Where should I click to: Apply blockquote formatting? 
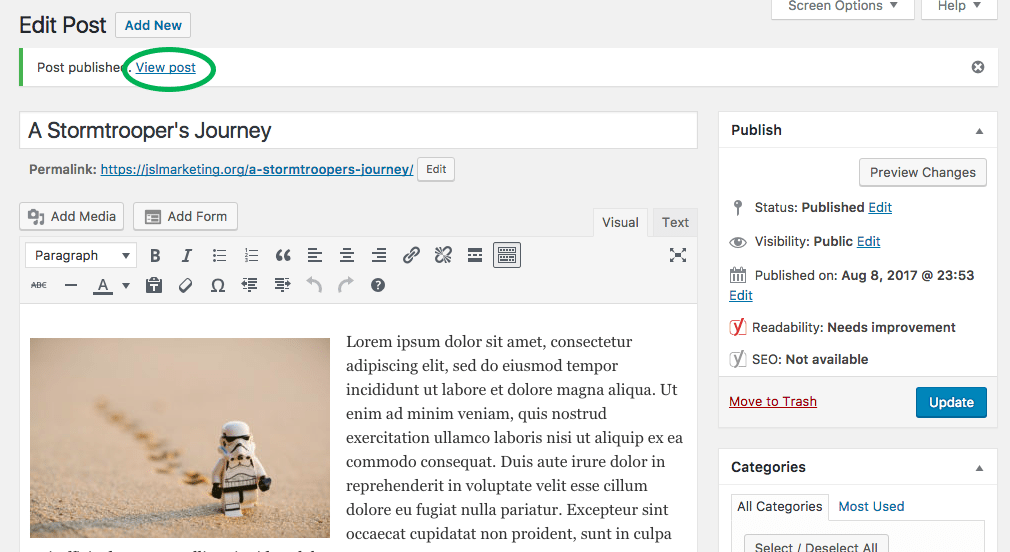pyautogui.click(x=283, y=256)
